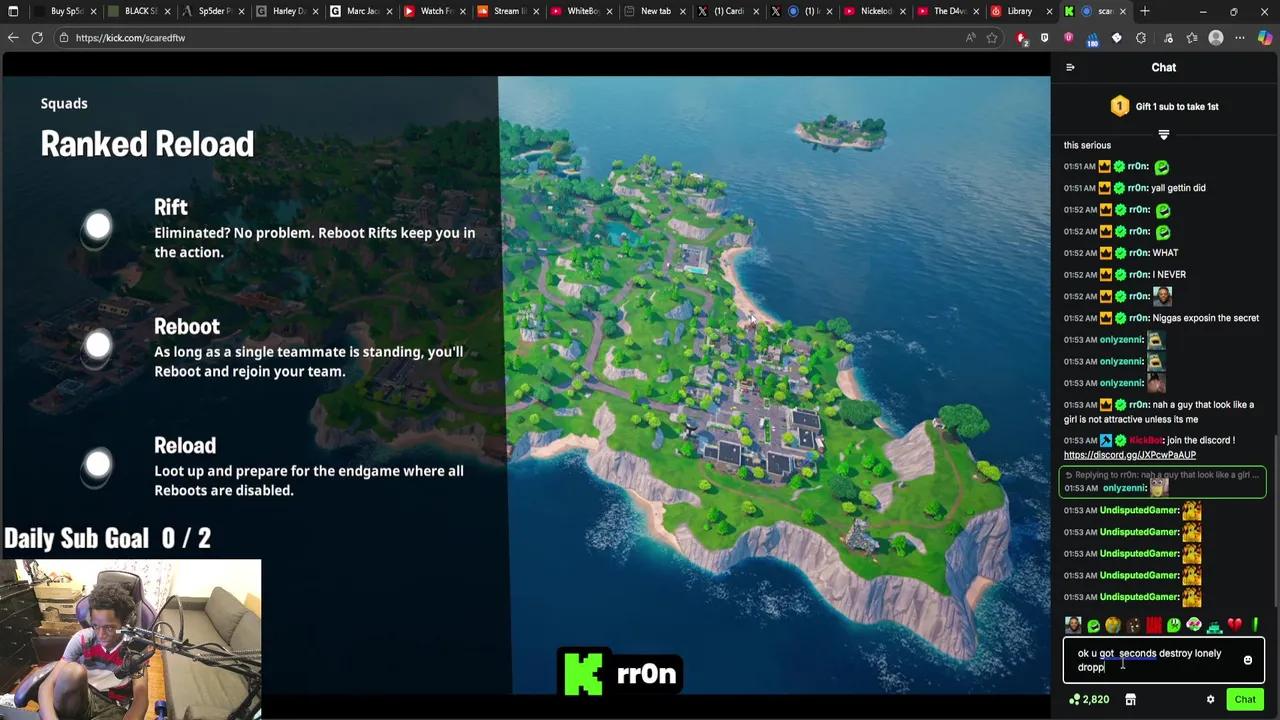Reload the page with the refresh icon
Viewport: 1280px width, 720px height.
[37, 37]
